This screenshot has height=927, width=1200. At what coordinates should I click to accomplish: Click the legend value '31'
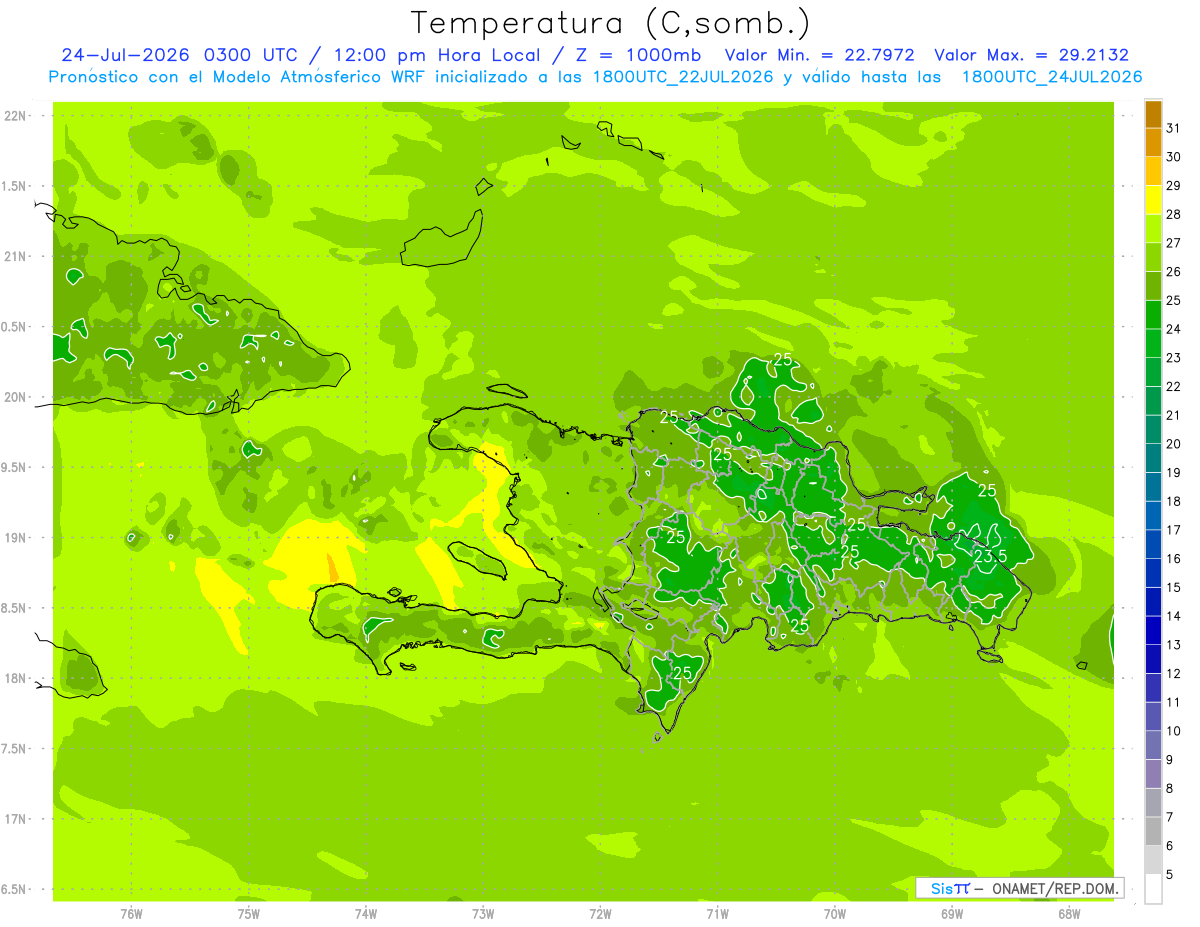point(1174,128)
